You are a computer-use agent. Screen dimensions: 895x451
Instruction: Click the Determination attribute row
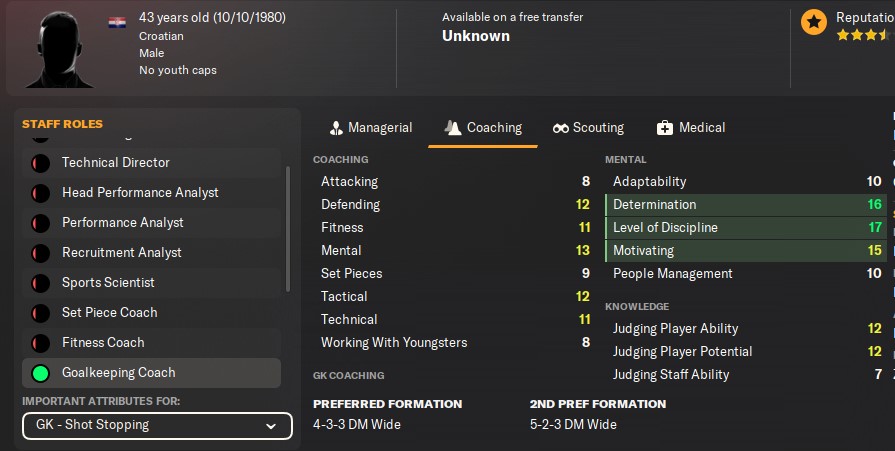tap(745, 204)
